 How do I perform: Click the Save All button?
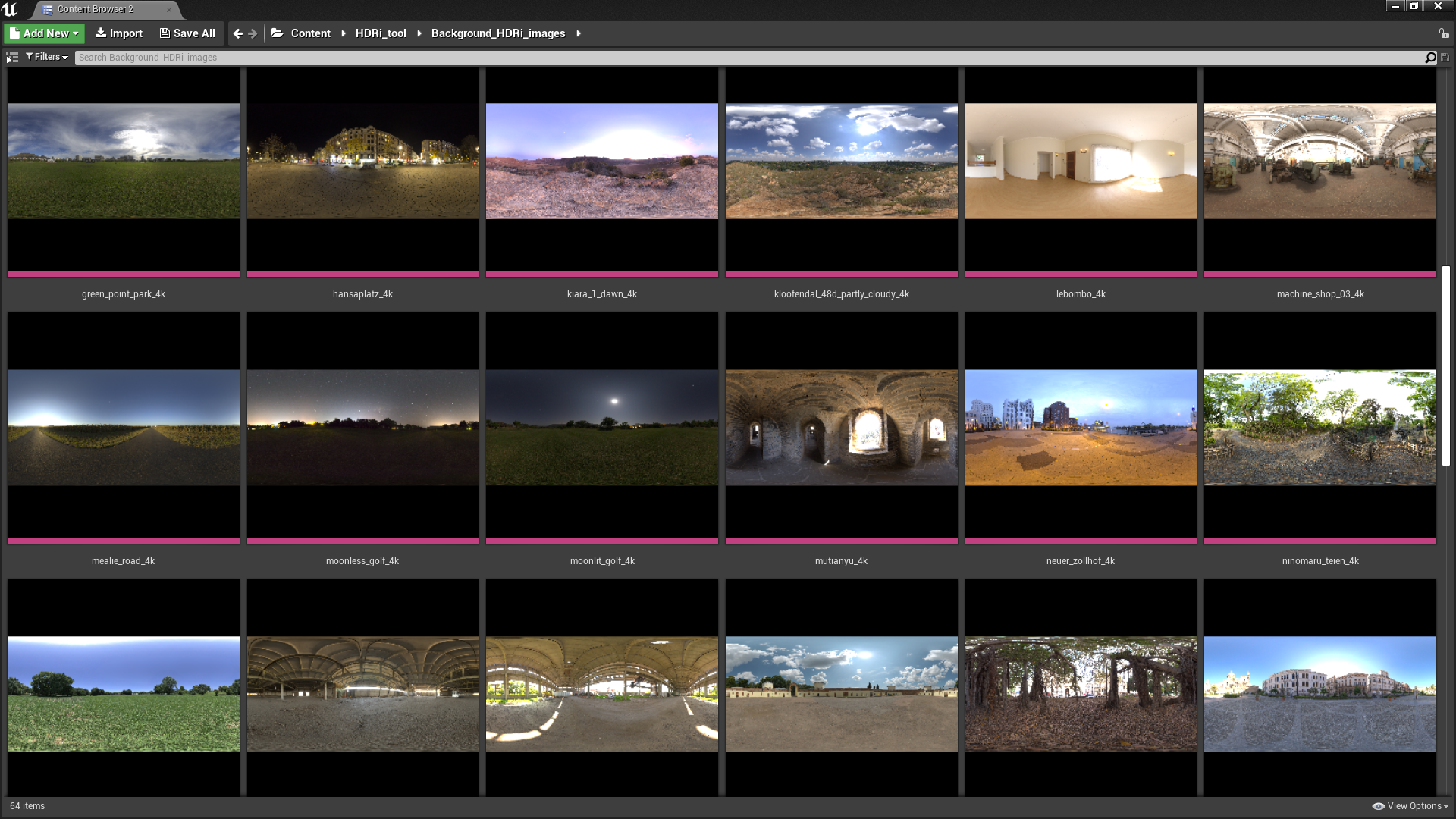click(187, 33)
